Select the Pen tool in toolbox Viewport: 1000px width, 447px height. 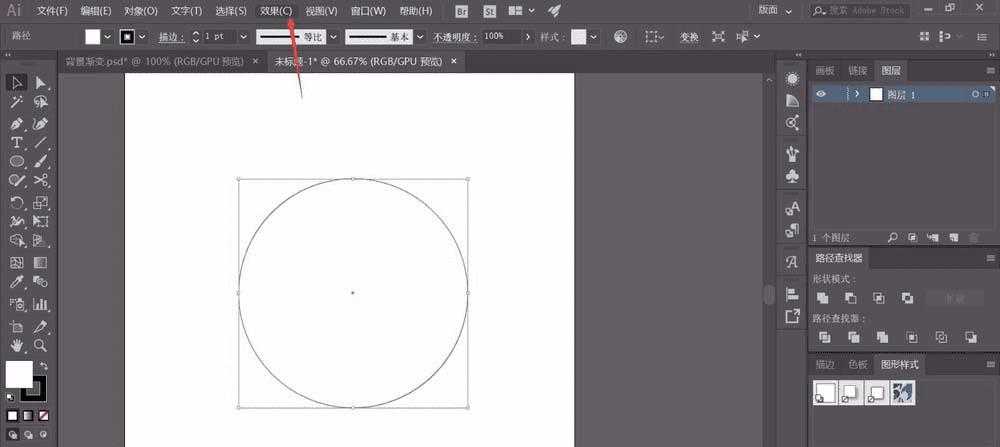pos(17,123)
